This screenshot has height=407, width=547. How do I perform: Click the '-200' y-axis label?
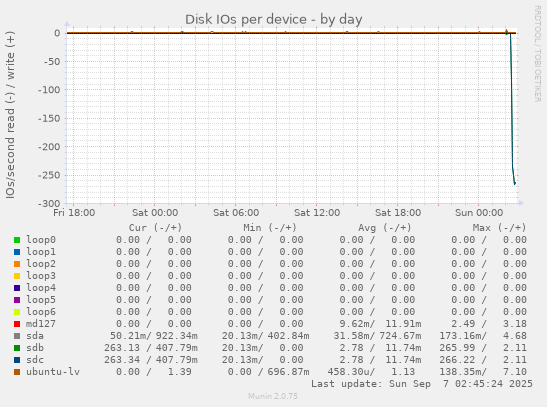click(x=49, y=147)
